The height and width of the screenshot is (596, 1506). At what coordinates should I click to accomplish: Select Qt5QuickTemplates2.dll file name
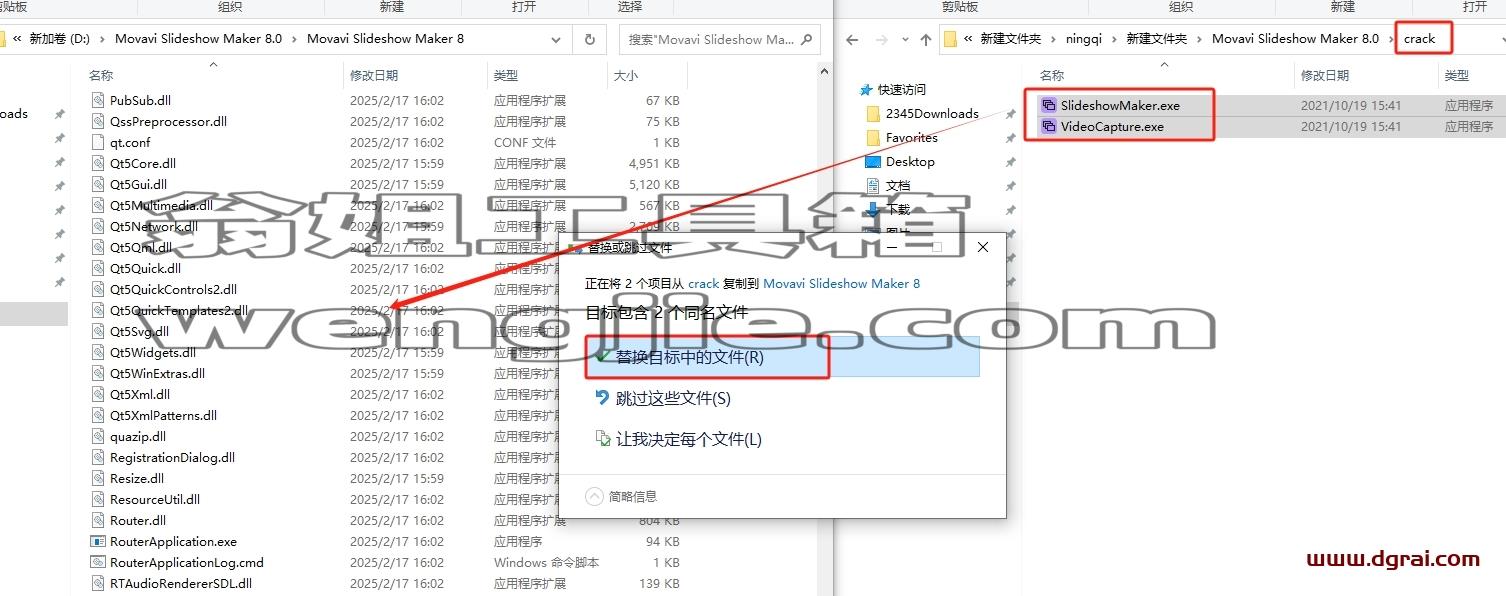coord(179,310)
